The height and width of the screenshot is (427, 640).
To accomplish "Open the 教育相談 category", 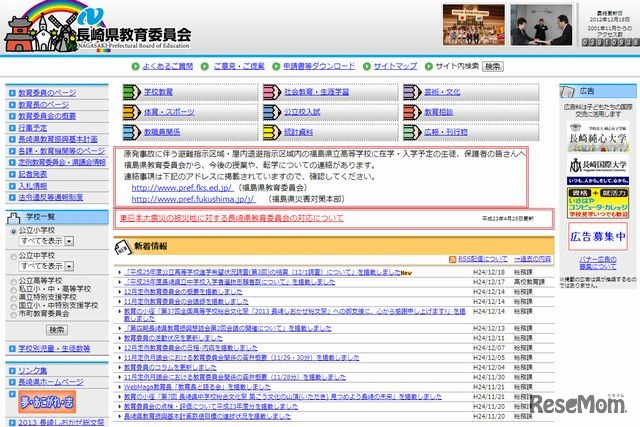I will pyautogui.click(x=439, y=112).
